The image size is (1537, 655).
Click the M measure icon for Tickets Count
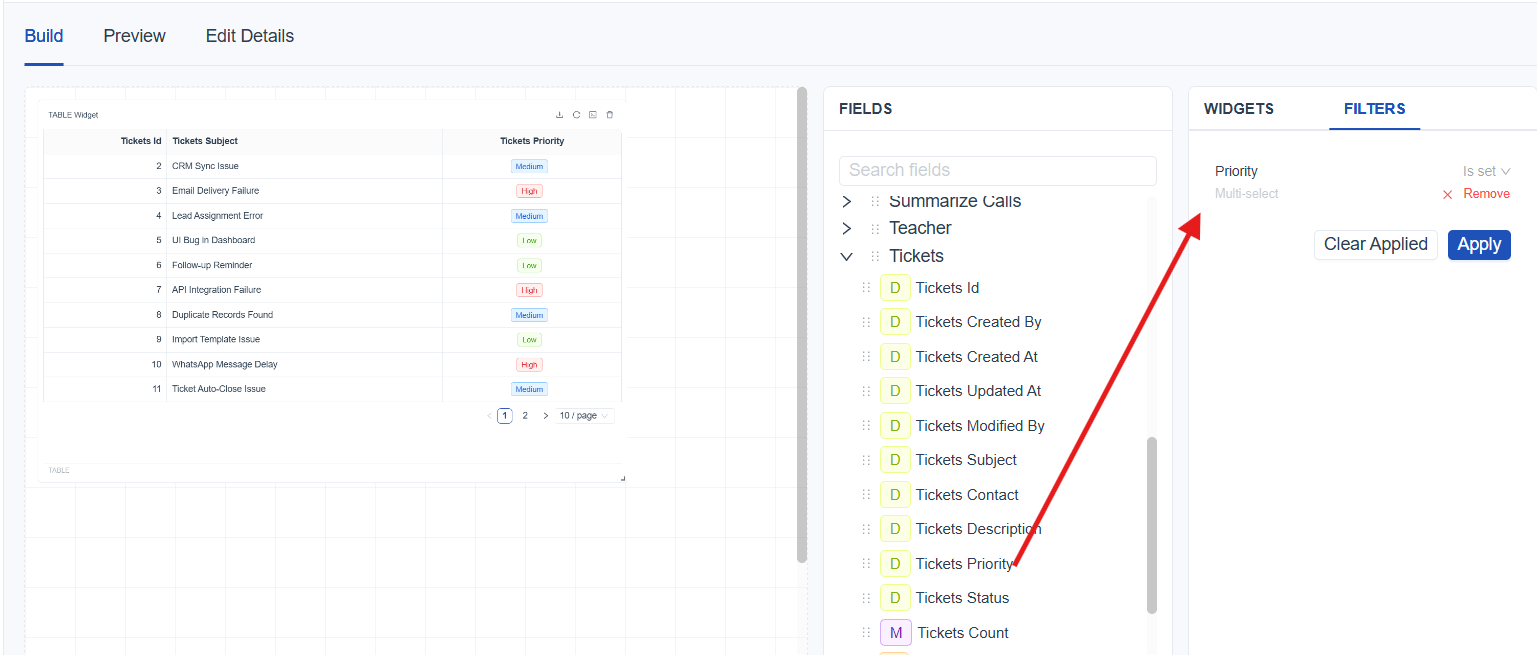pos(895,633)
